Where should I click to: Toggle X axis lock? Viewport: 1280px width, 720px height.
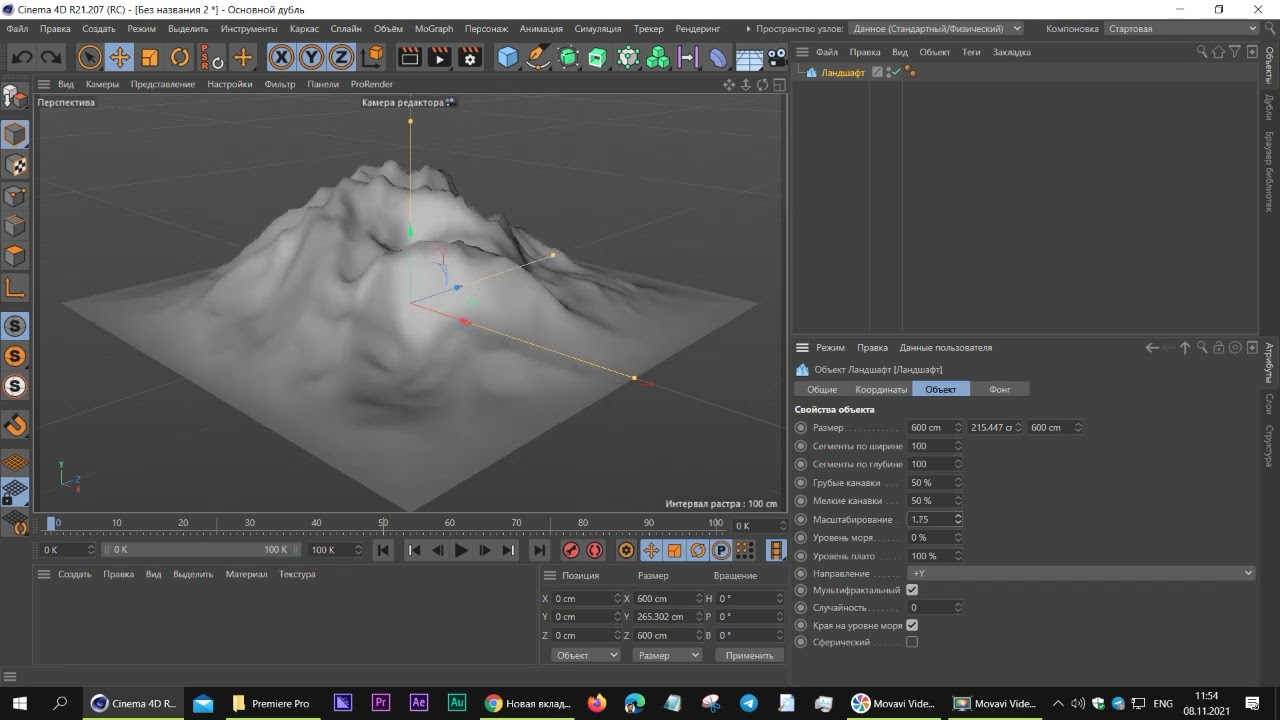(282, 58)
